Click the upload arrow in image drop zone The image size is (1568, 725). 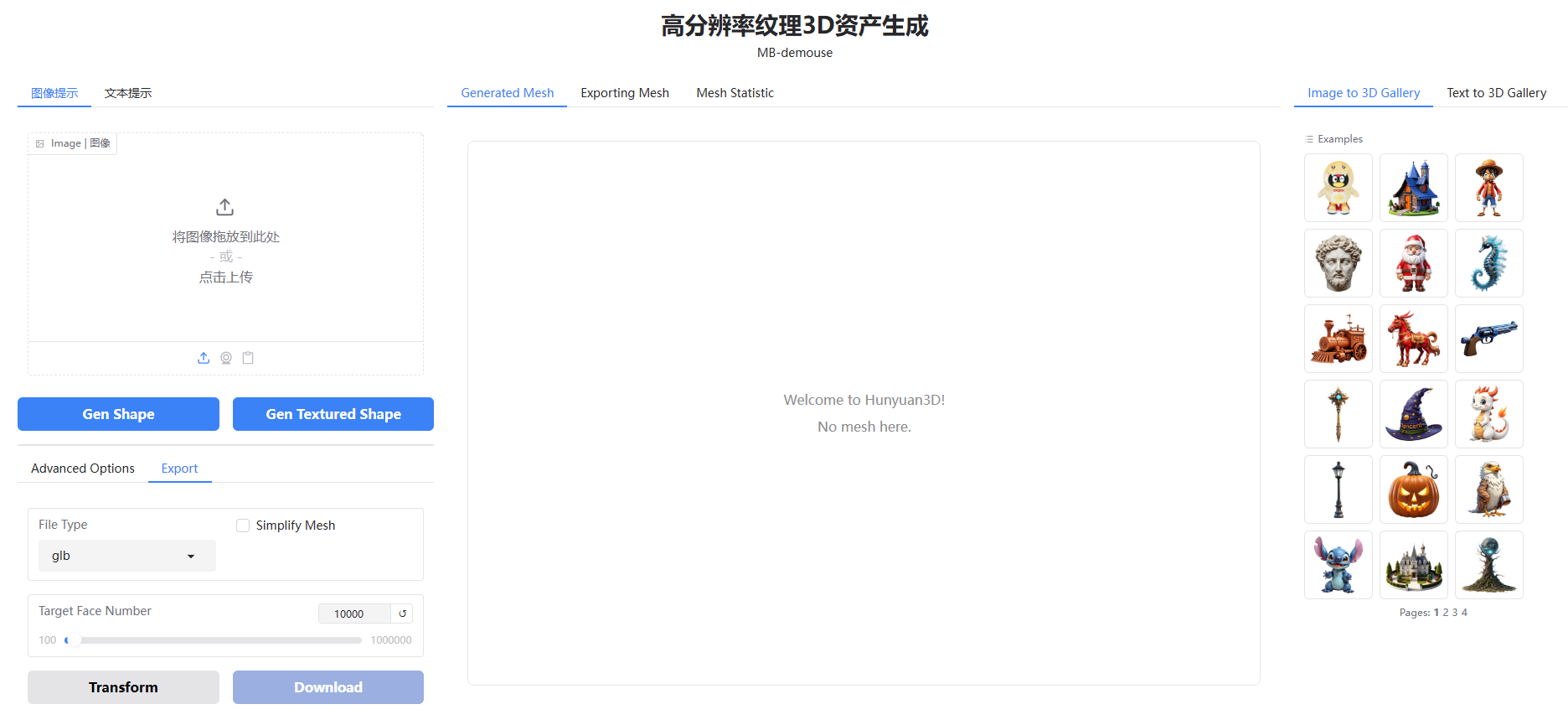click(225, 207)
